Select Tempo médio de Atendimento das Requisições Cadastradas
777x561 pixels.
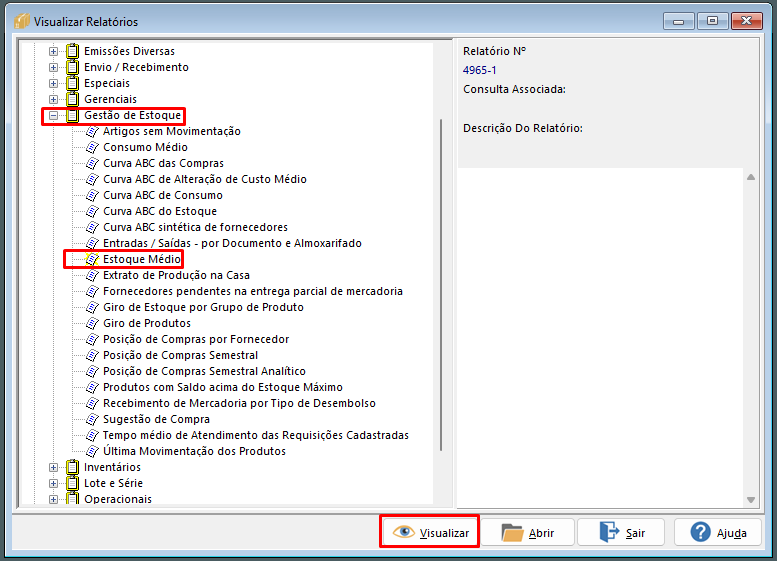pyautogui.click(x=256, y=435)
